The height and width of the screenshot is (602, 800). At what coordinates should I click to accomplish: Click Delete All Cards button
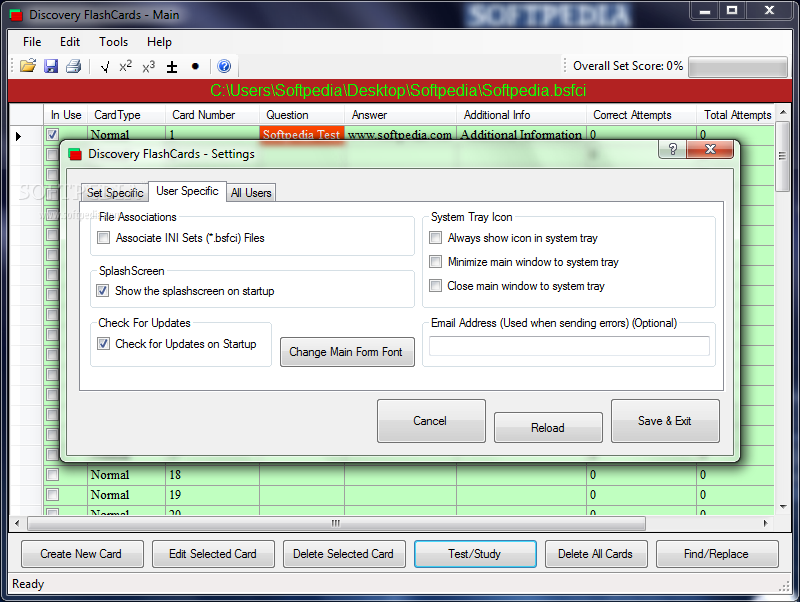596,554
